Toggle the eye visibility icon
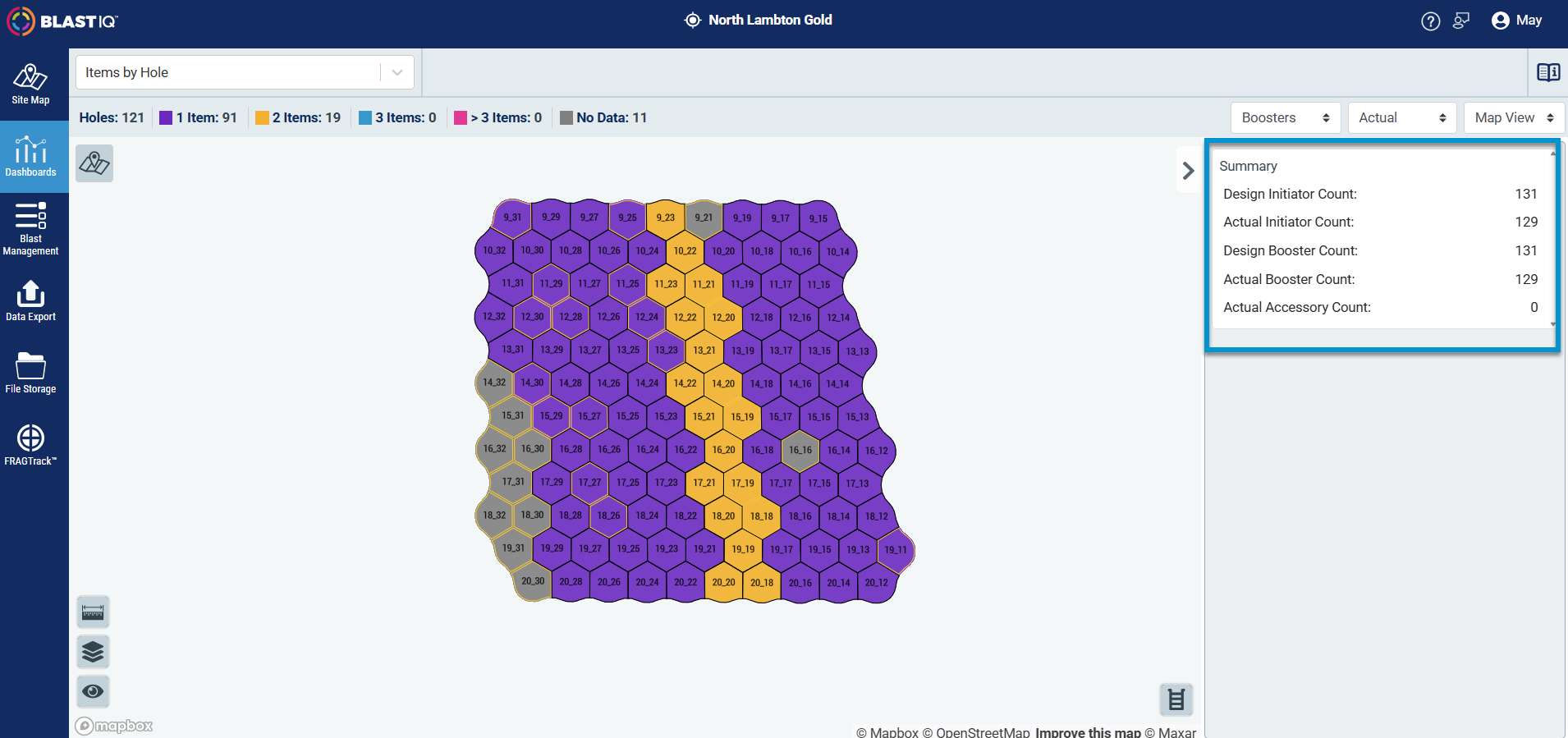The width and height of the screenshot is (1568, 738). click(93, 691)
